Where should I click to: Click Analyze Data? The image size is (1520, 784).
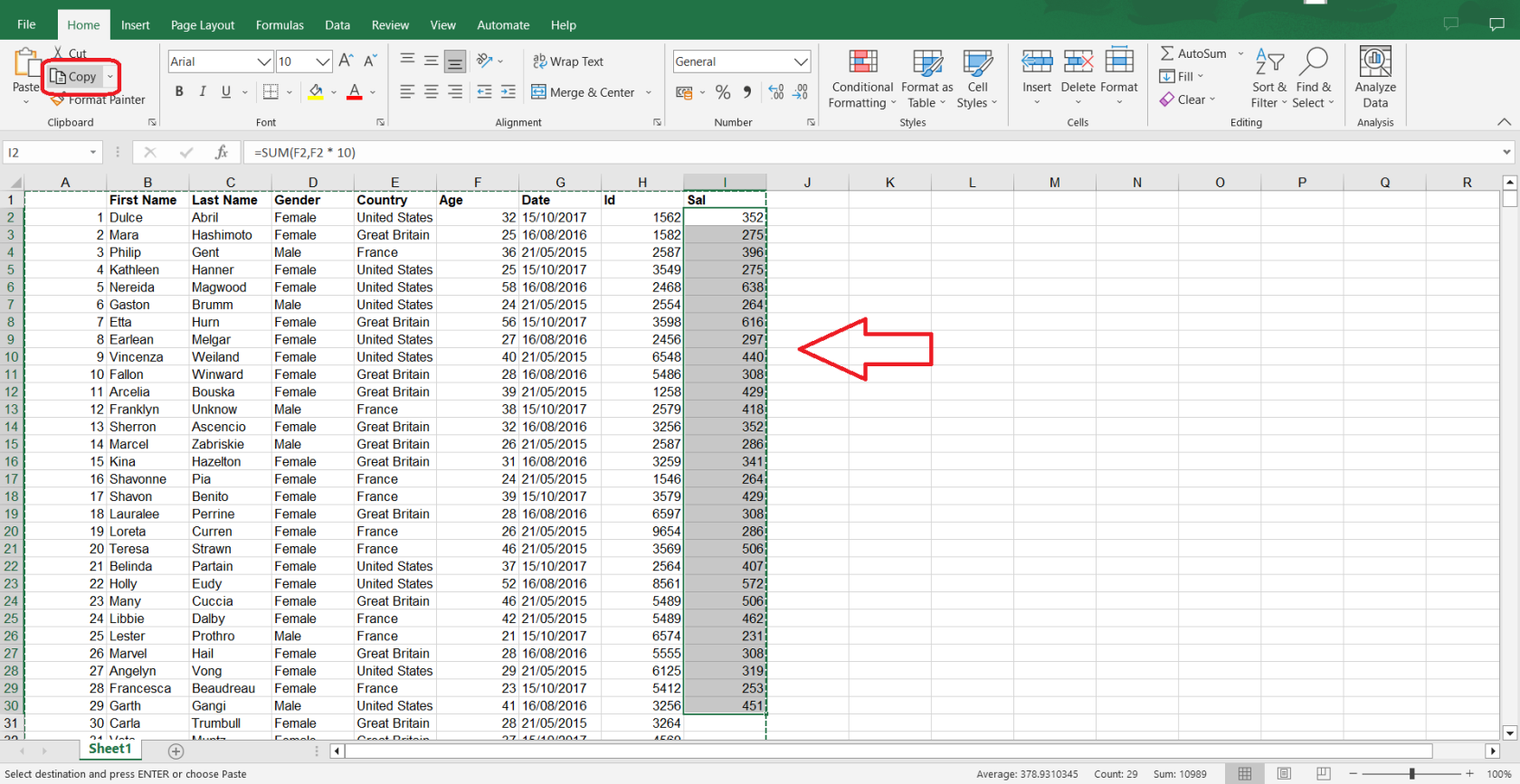[x=1375, y=78]
